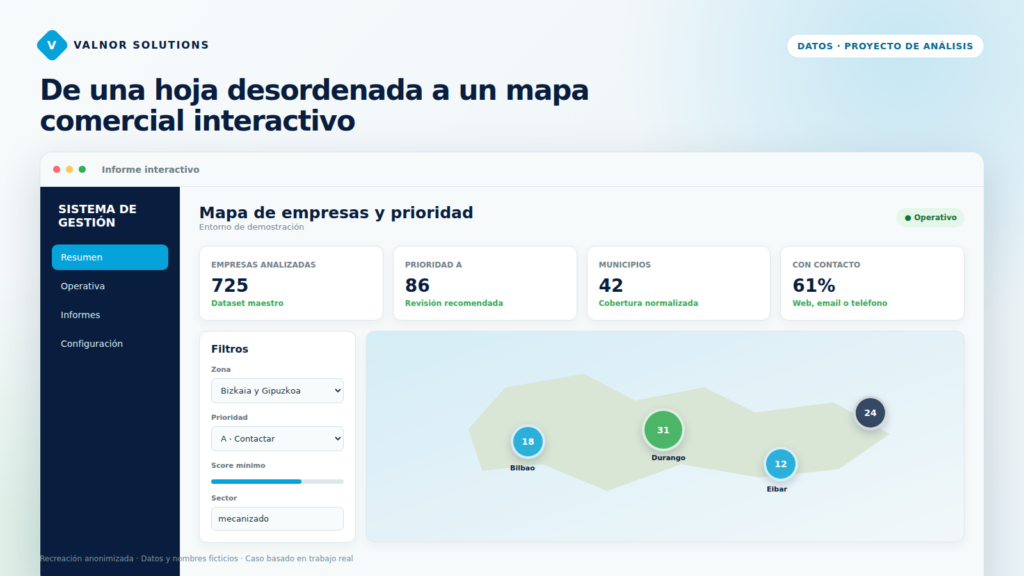Select the Durango map marker 31
The width and height of the screenshot is (1024, 576).
[663, 430]
